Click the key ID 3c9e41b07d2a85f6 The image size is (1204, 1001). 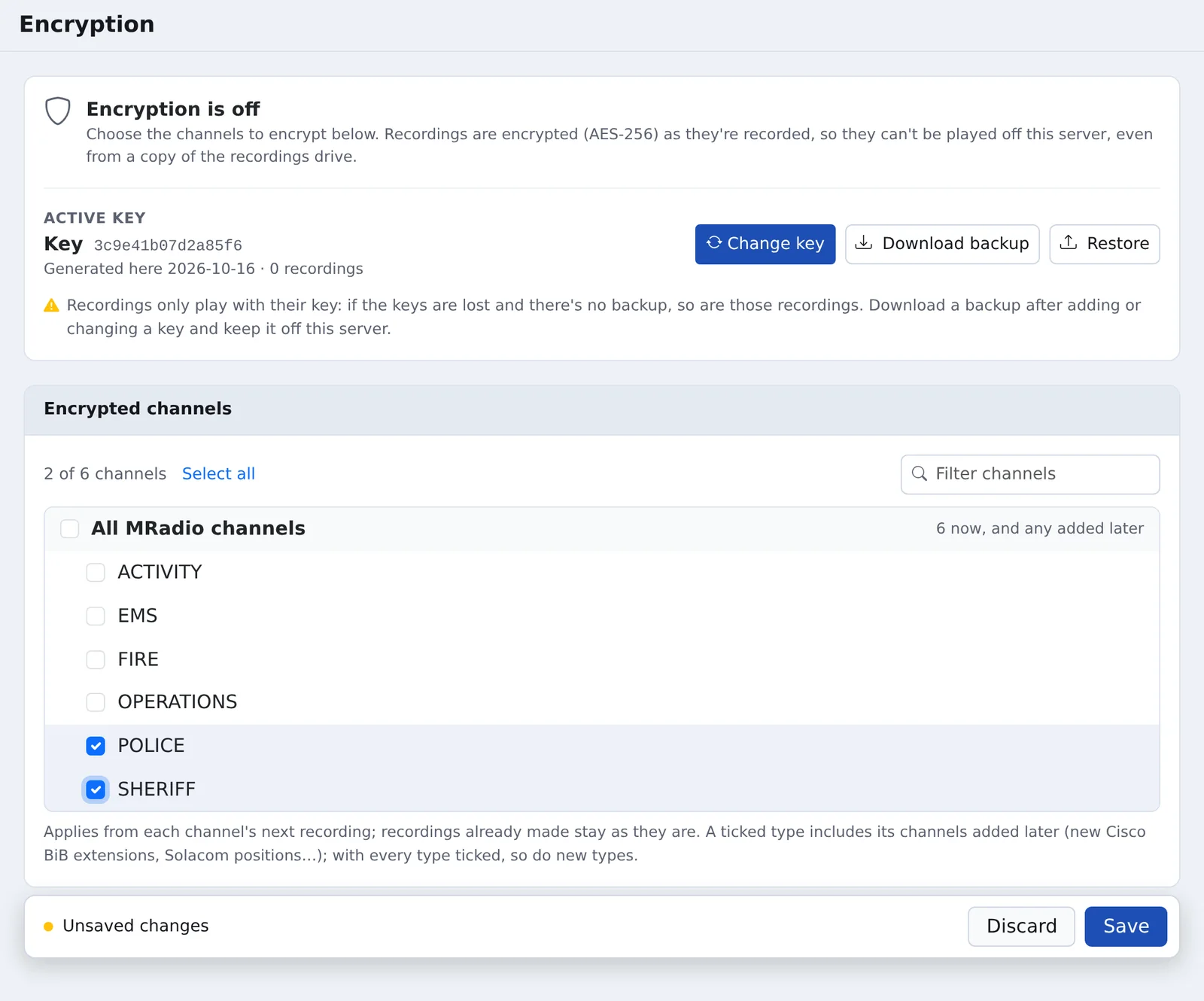[x=168, y=245]
